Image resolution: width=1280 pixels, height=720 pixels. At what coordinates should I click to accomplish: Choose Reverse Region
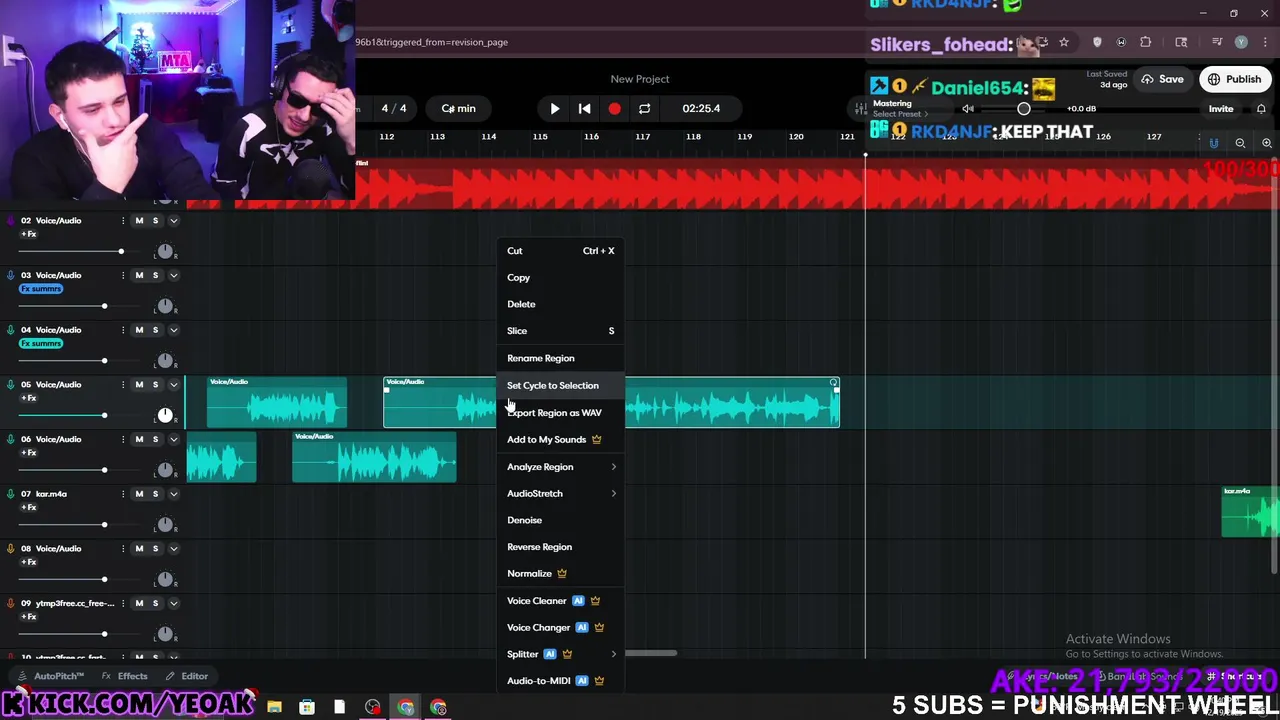(561, 547)
